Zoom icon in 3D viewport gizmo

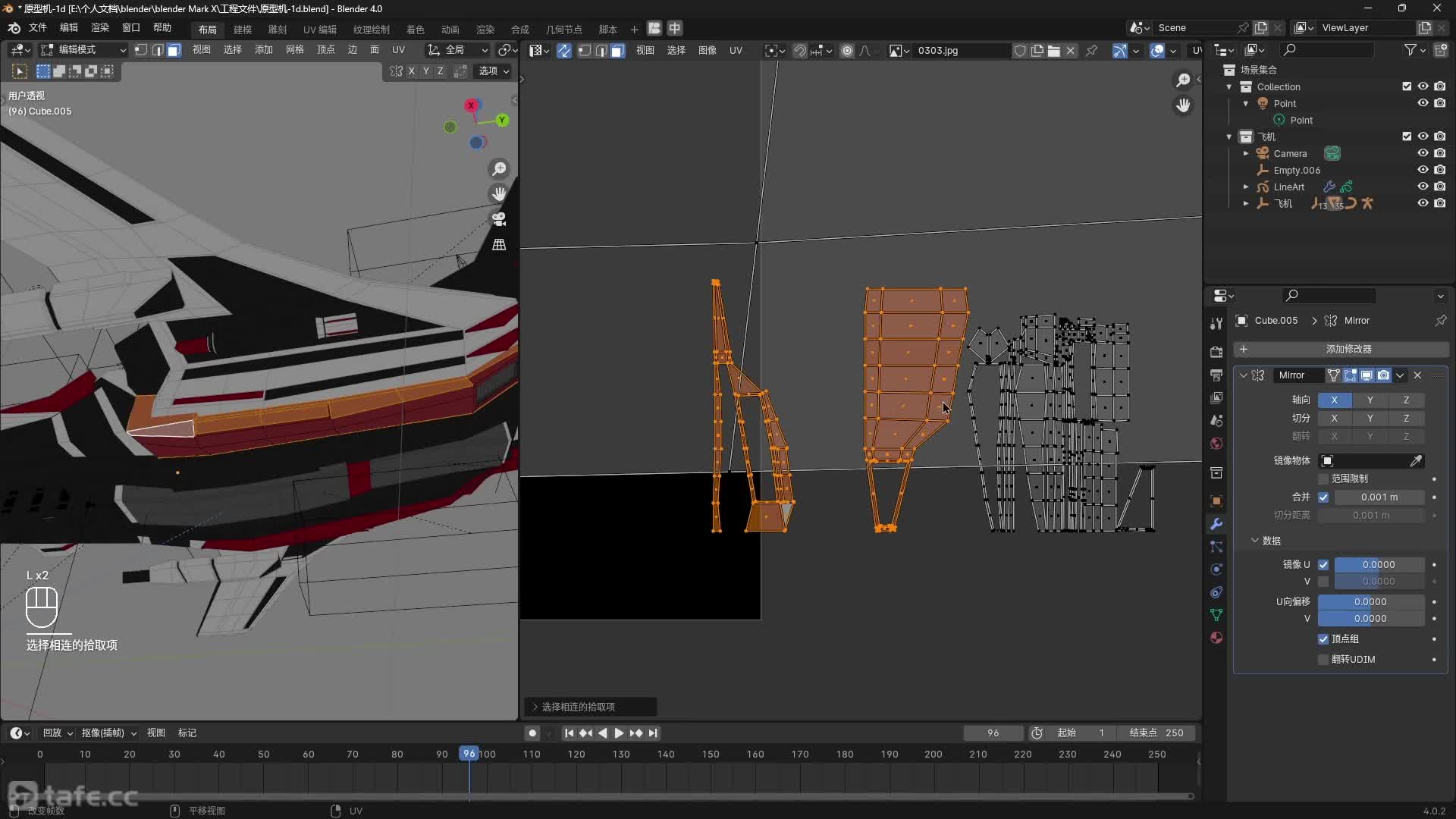(499, 168)
